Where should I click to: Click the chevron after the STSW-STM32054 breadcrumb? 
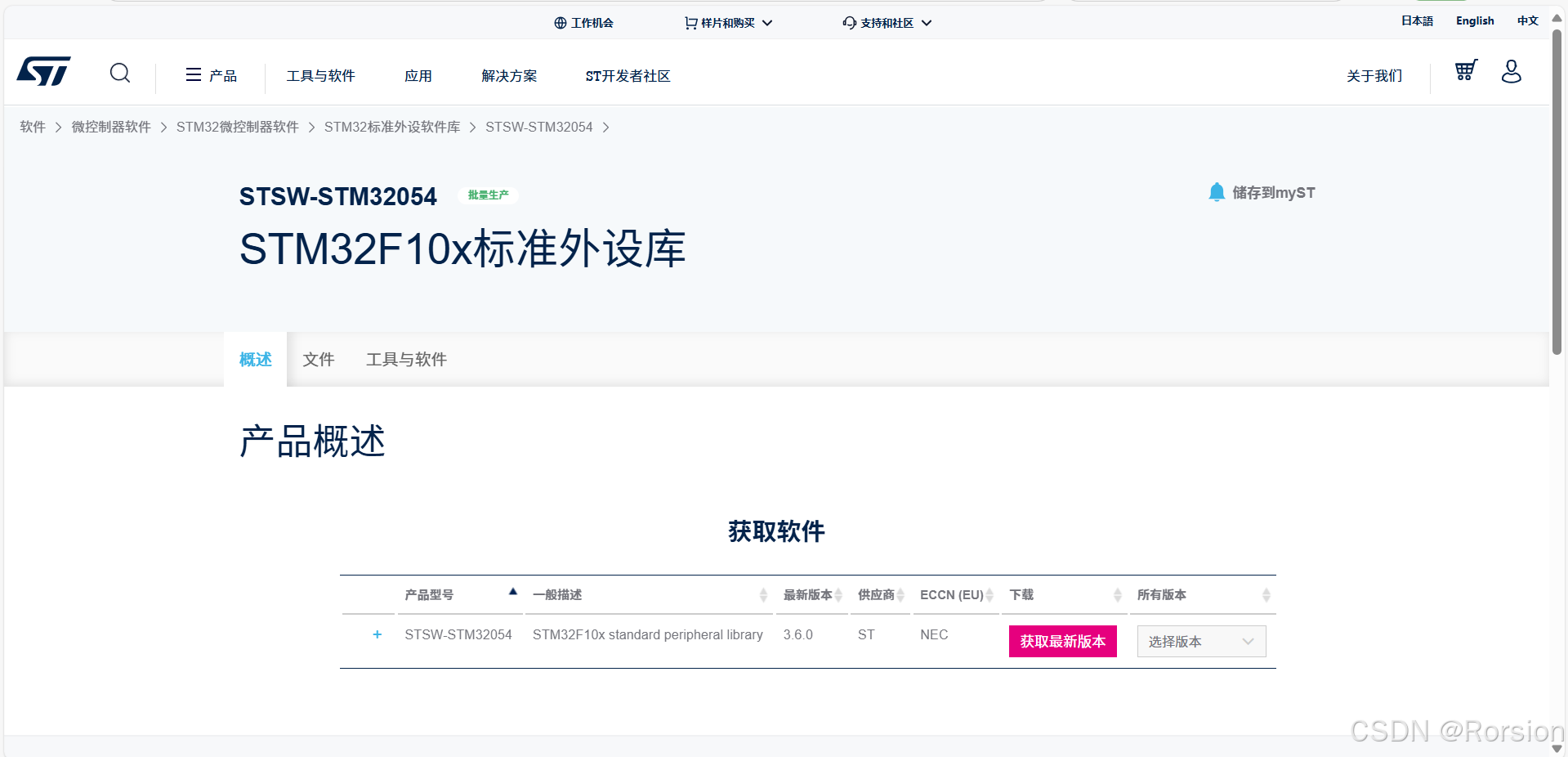605,128
